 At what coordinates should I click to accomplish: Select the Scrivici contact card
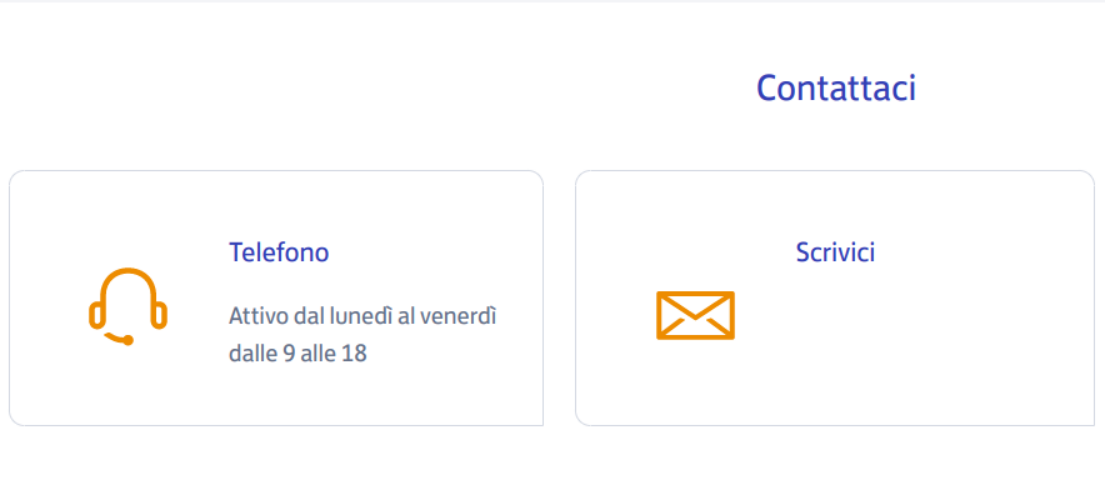[835, 298]
